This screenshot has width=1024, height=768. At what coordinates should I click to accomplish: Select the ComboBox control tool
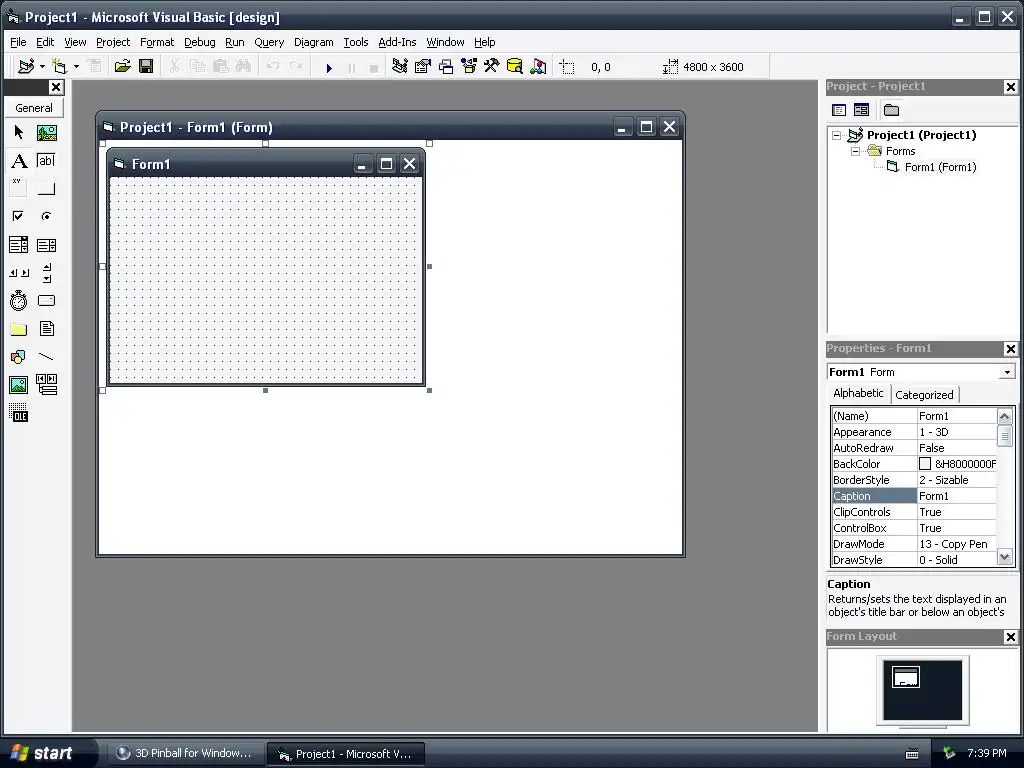(x=19, y=245)
